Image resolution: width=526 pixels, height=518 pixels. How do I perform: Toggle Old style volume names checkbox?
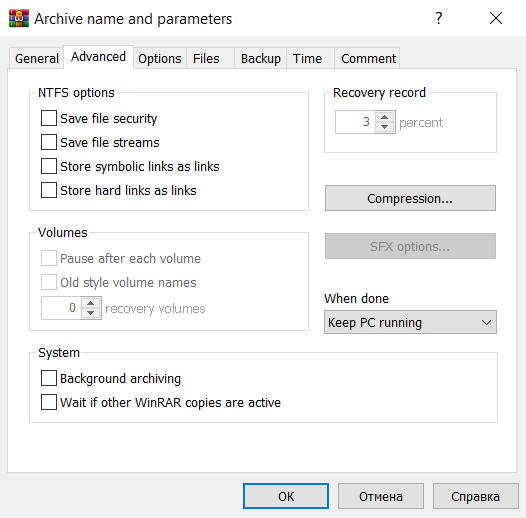coord(49,282)
